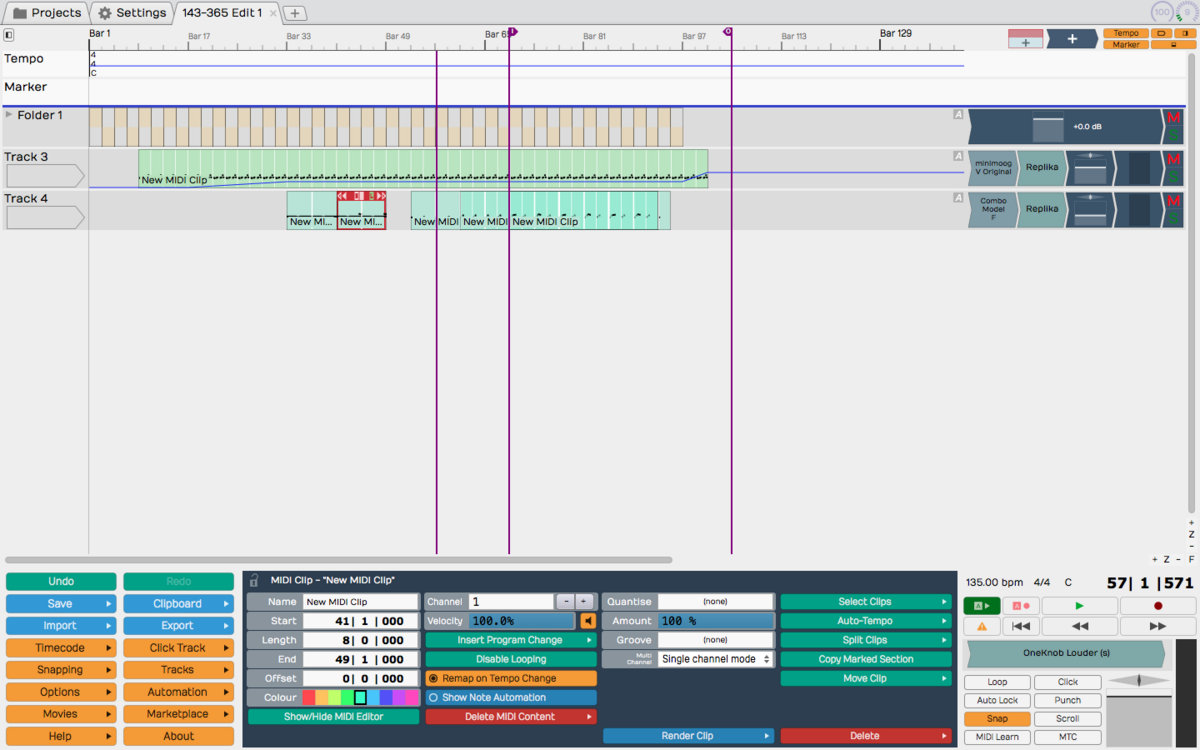The height and width of the screenshot is (750, 1200).
Task: Click the red Record button
Action: click(1158, 606)
